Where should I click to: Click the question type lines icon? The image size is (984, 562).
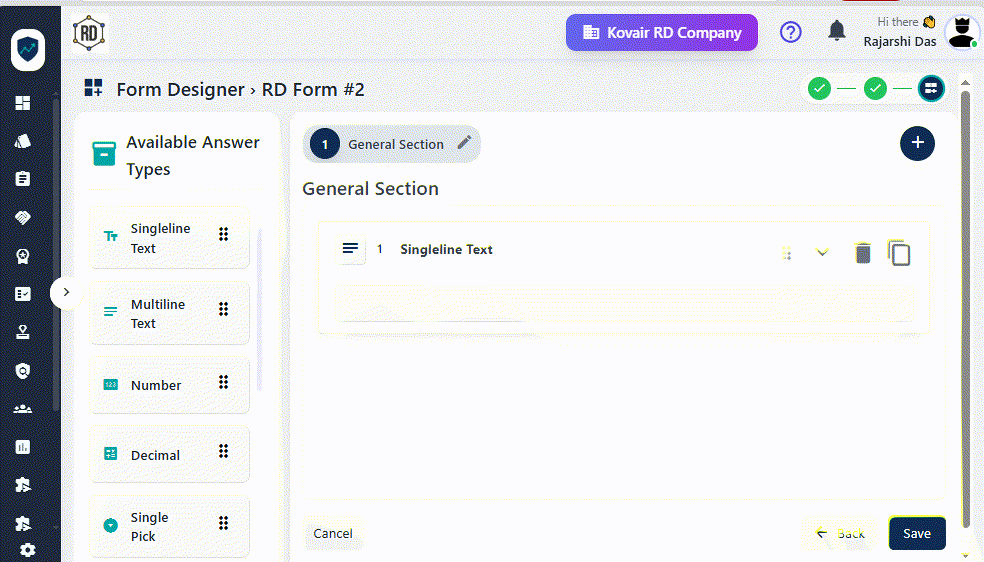350,249
